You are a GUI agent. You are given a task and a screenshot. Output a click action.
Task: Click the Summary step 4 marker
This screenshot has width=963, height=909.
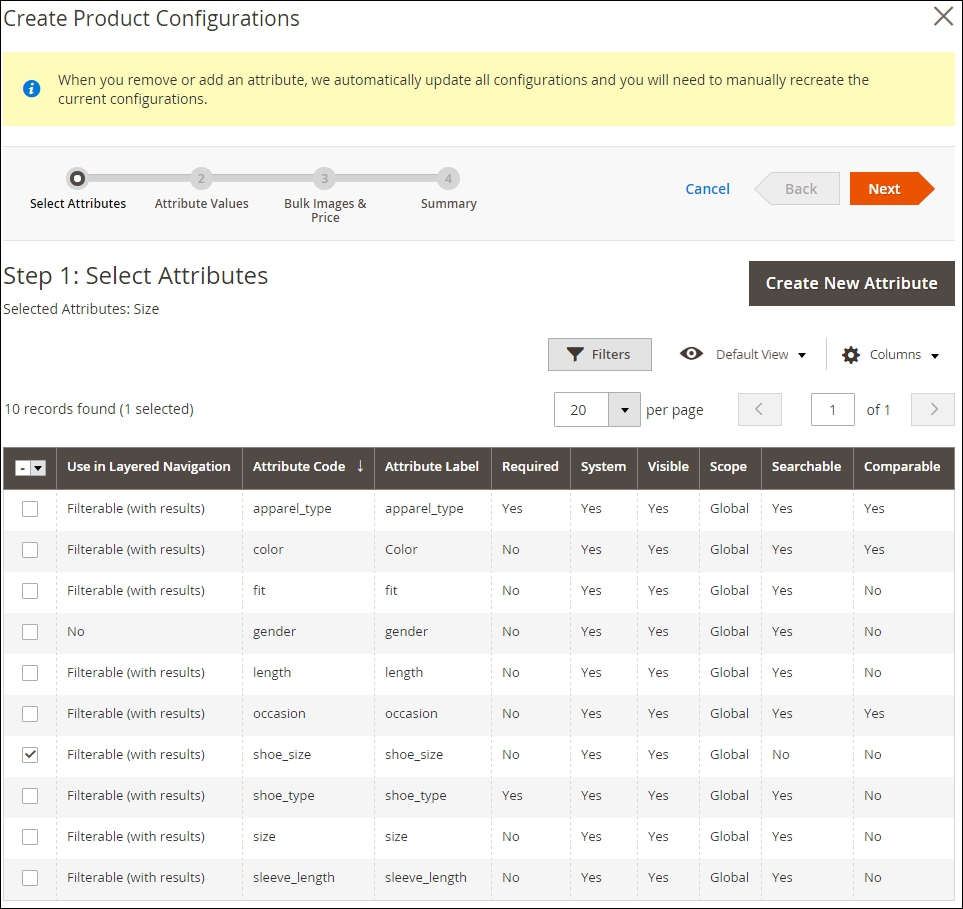click(x=448, y=179)
